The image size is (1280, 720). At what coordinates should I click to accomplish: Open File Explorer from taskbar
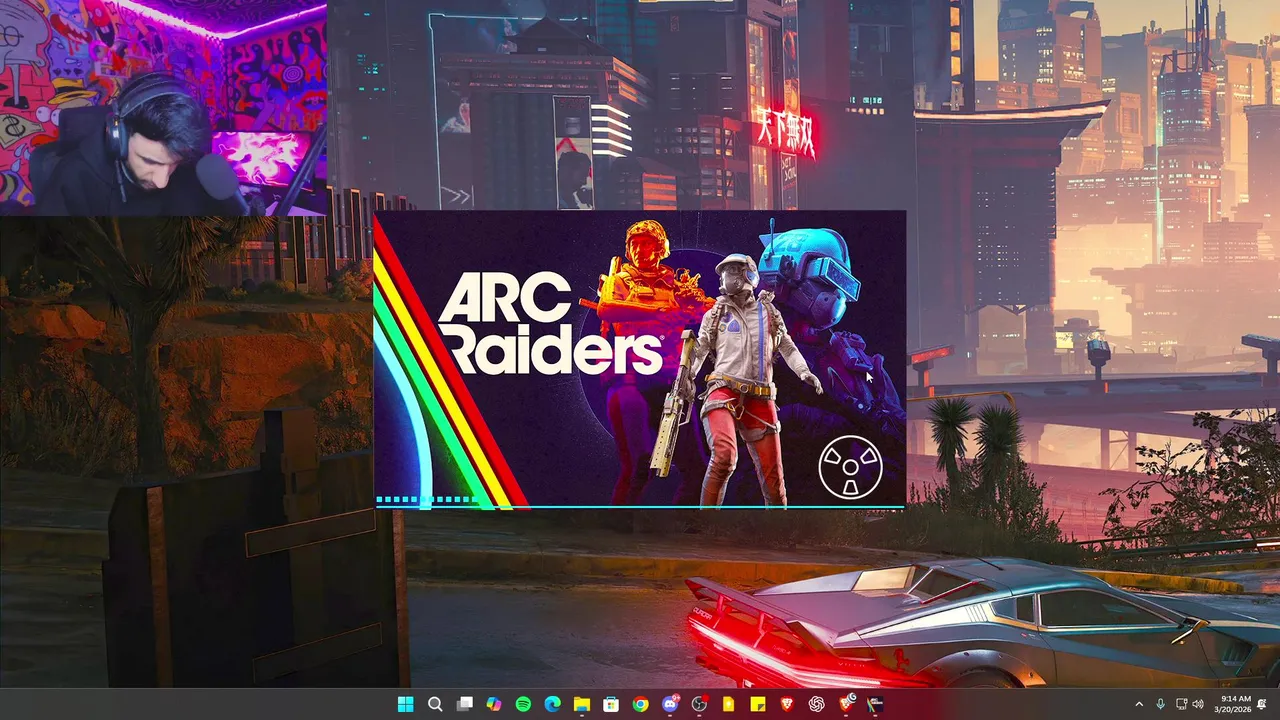click(x=582, y=704)
